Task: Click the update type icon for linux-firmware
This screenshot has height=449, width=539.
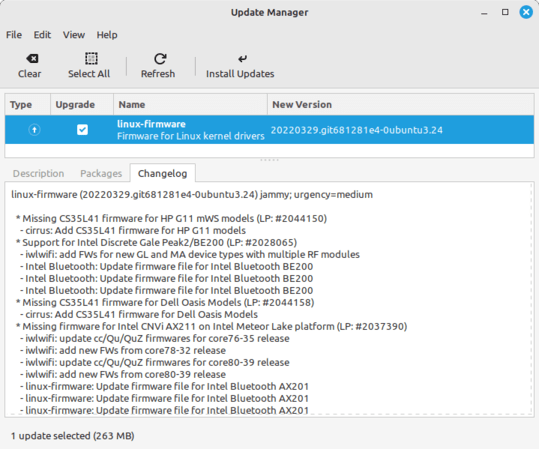Action: (x=34, y=130)
